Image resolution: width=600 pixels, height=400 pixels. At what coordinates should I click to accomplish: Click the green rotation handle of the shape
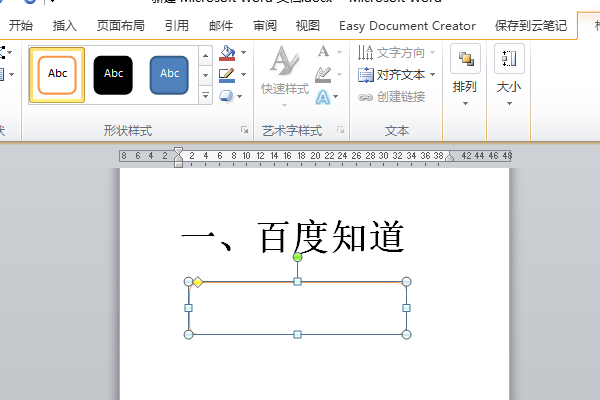[297, 257]
